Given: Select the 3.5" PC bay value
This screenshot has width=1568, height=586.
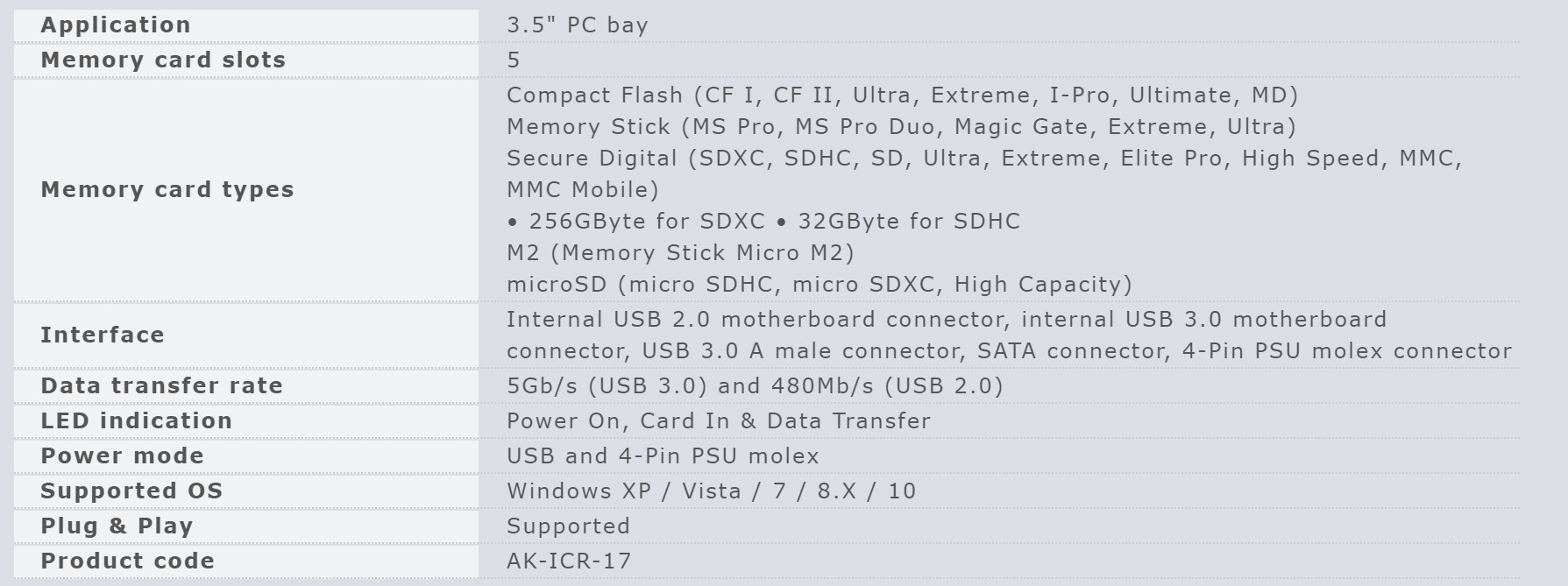Looking at the screenshot, I should pyautogui.click(x=578, y=25).
